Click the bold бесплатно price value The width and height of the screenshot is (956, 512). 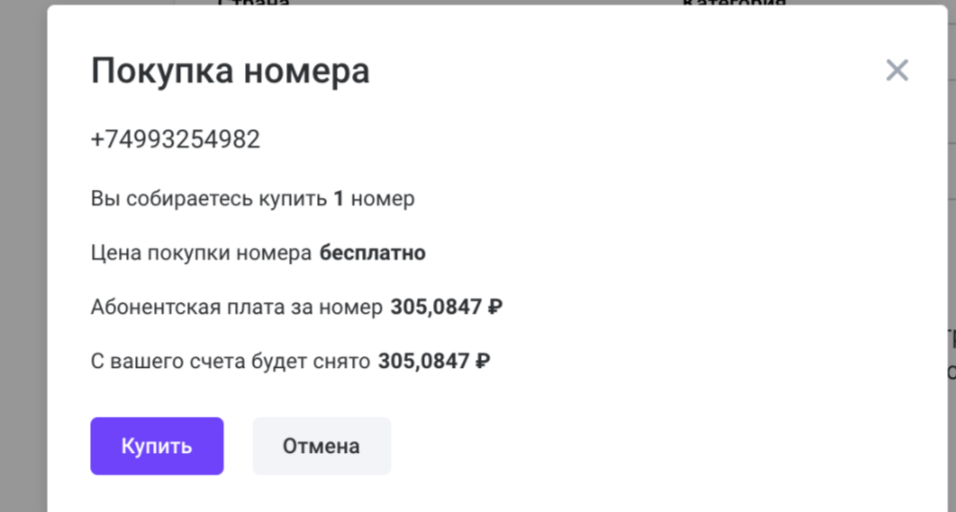tap(373, 253)
